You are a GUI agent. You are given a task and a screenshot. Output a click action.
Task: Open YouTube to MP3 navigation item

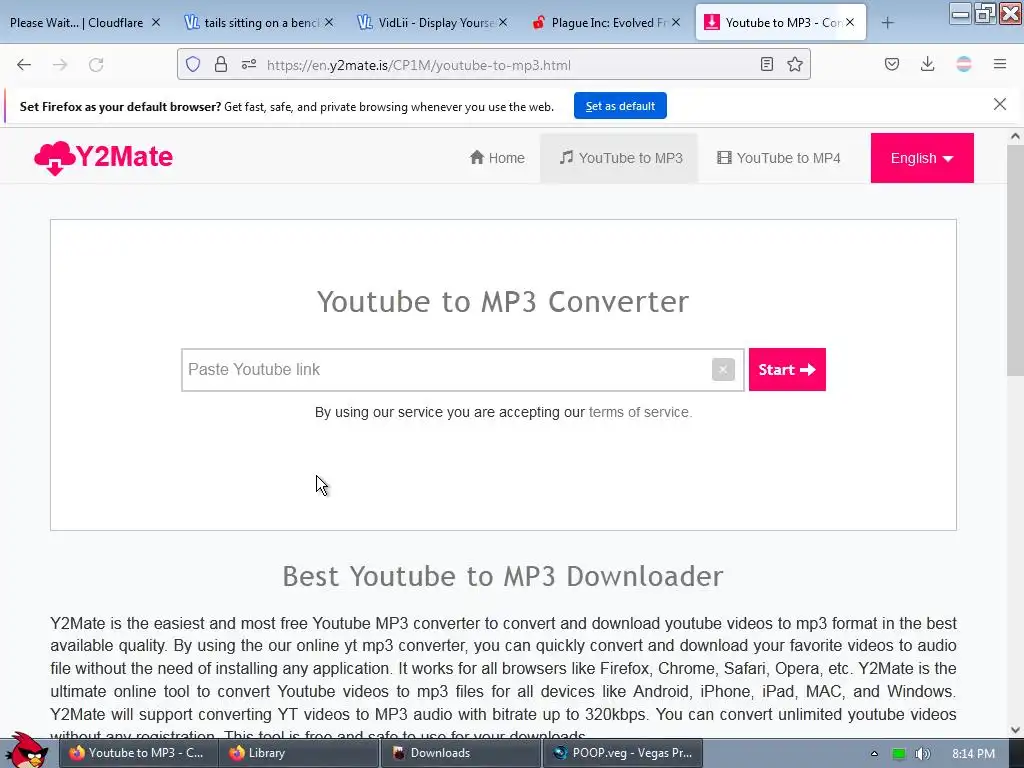[619, 158]
